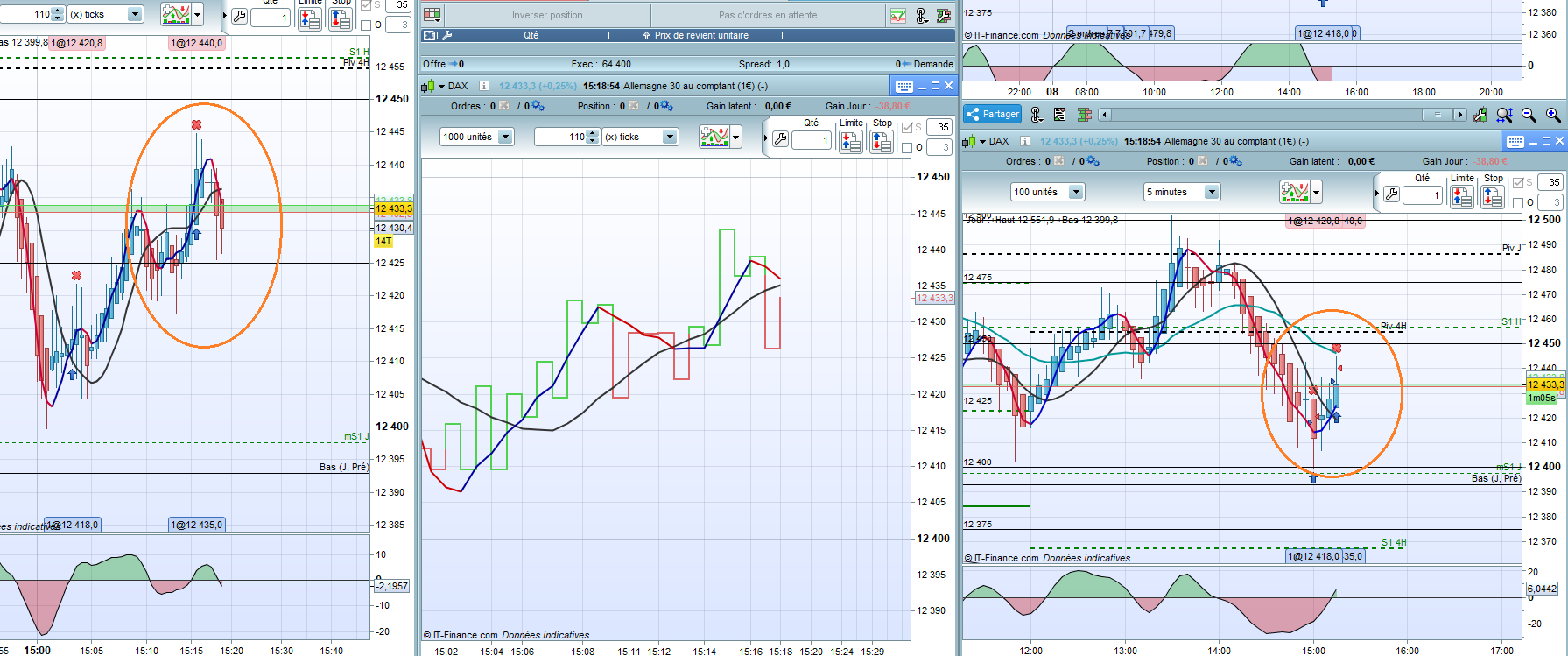Click Limite order icon in middle chart panel
This screenshot has width=1568, height=656.
coord(851,141)
